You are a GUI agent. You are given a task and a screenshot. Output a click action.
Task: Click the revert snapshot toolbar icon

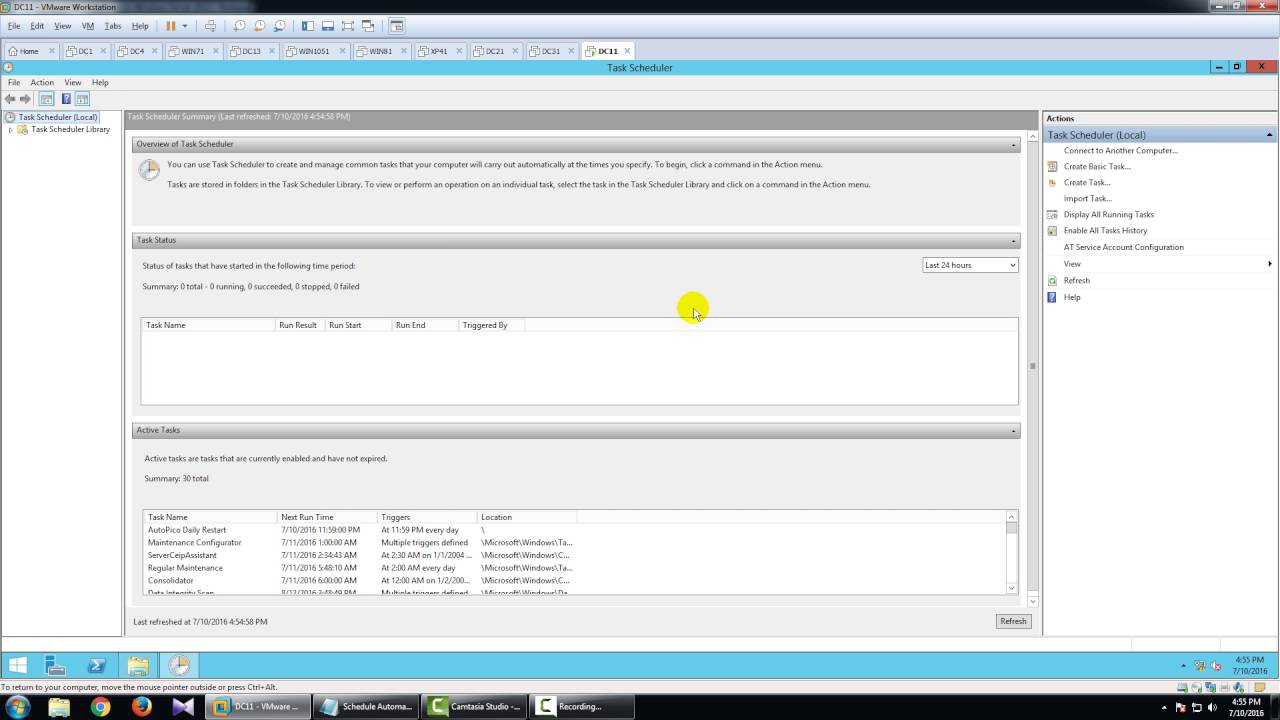[x=259, y=26]
